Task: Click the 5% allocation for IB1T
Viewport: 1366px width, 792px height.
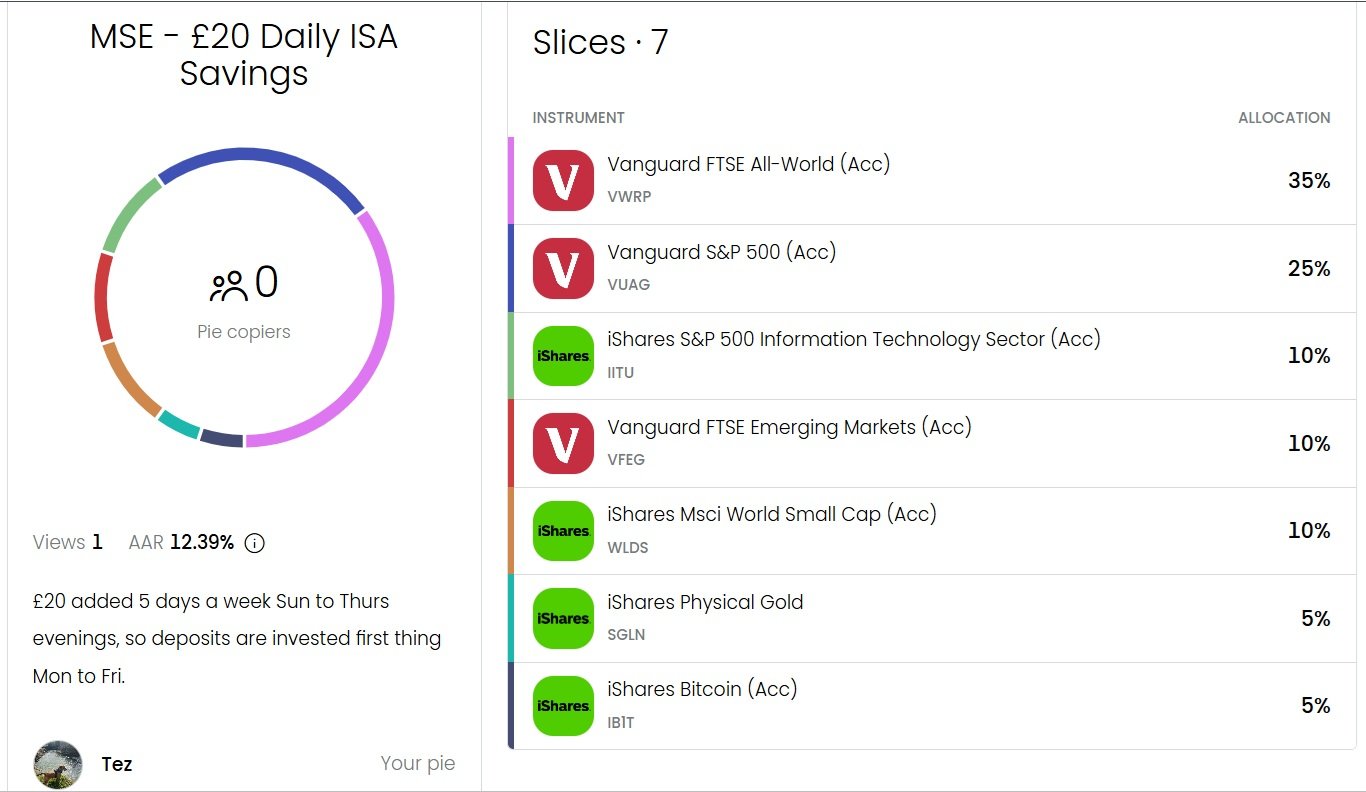Action: tap(1314, 706)
